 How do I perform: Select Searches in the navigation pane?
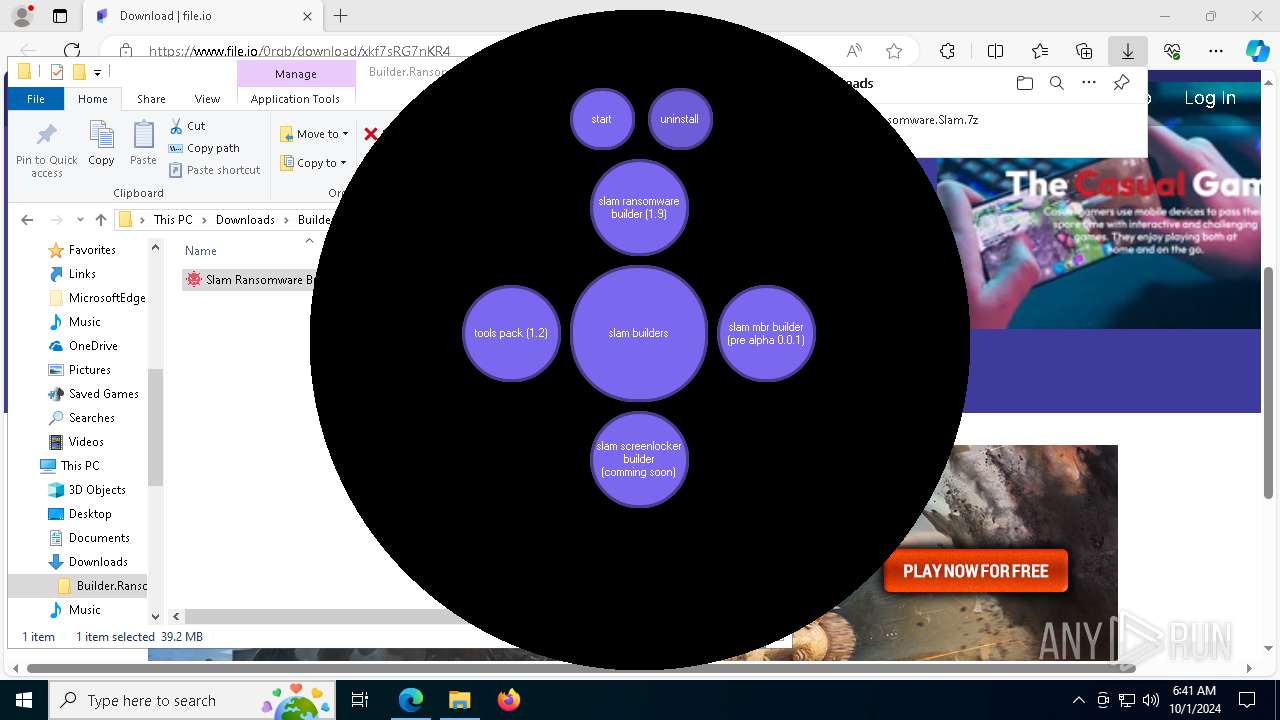pyautogui.click(x=92, y=418)
